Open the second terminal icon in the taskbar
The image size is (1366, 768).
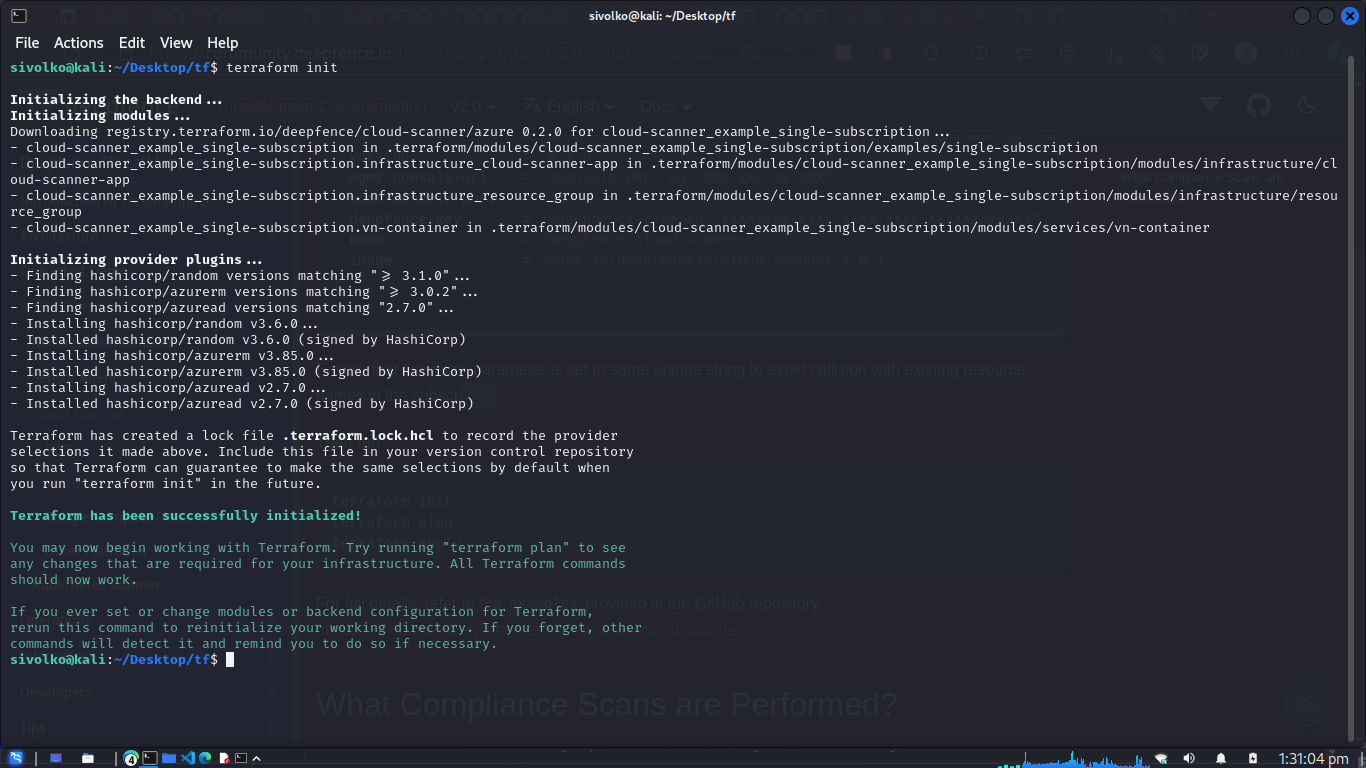pyautogui.click(x=241, y=758)
